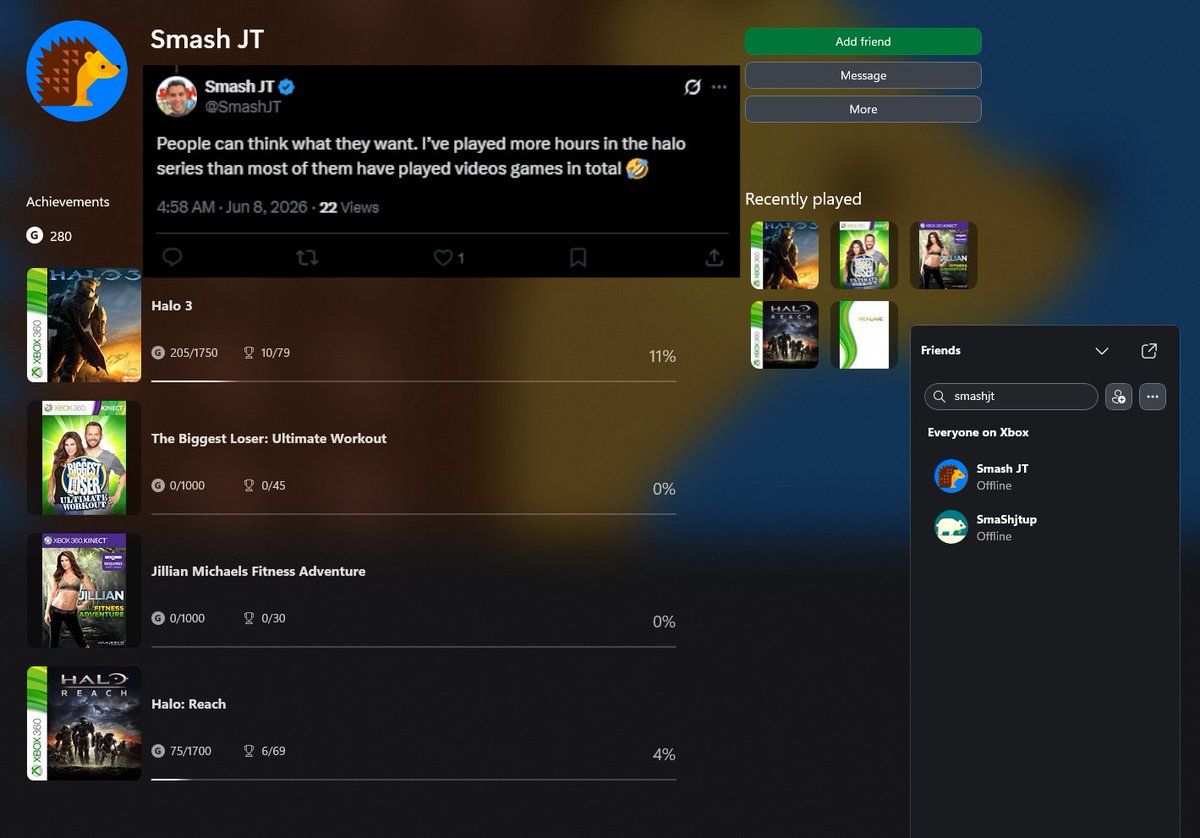Click the @SmashJT handle
Image resolution: width=1200 pixels, height=838 pixels.
pos(243,106)
